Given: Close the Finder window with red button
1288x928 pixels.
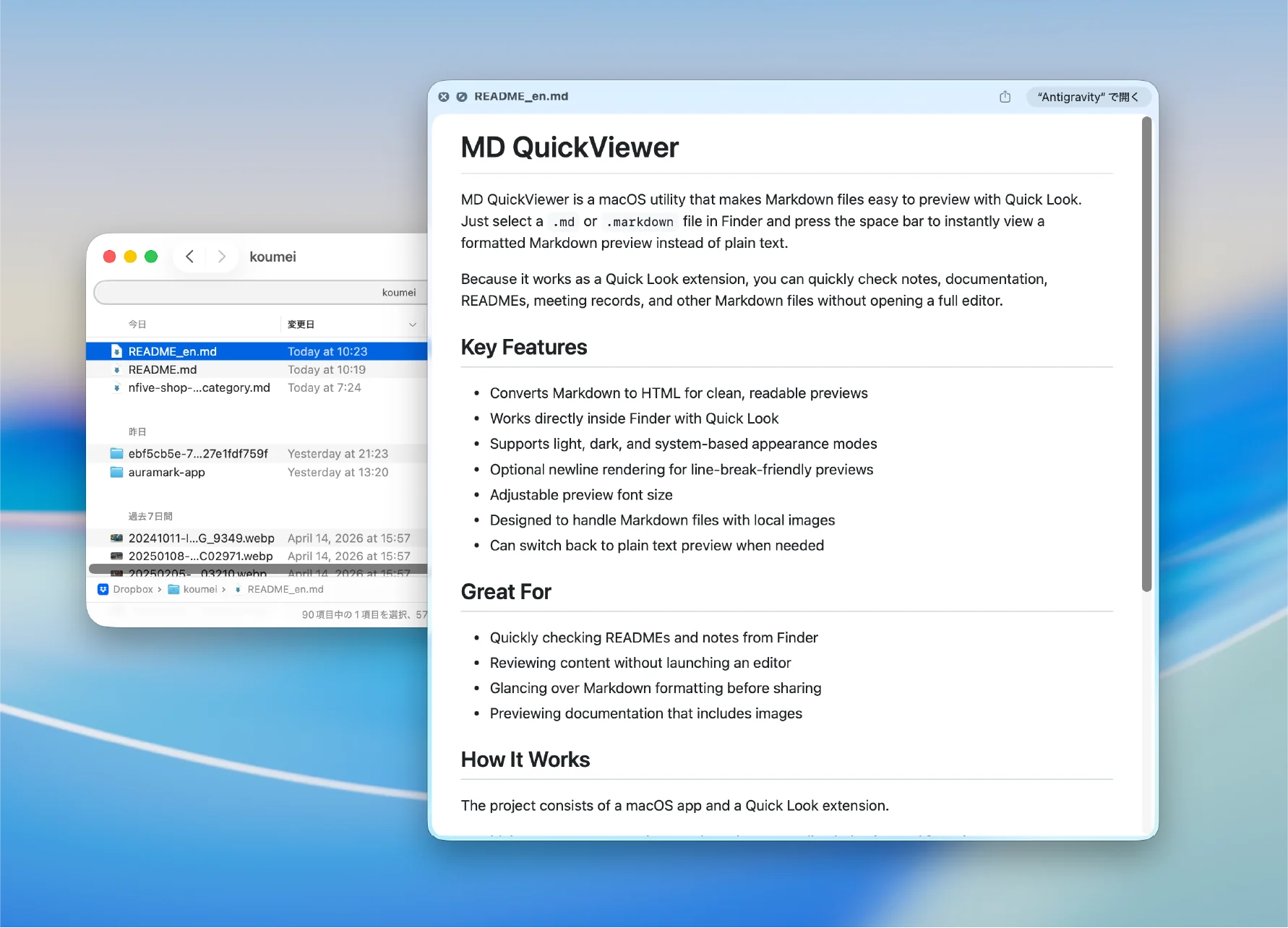Looking at the screenshot, I should pyautogui.click(x=110, y=257).
